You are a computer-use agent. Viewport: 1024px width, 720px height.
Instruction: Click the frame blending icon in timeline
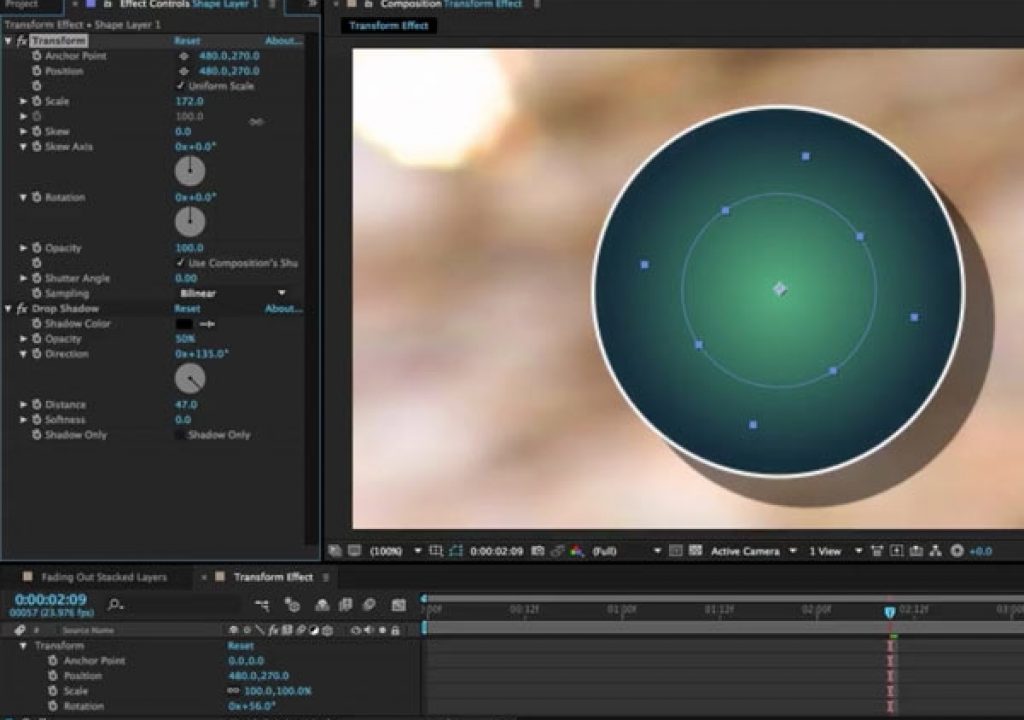[345, 605]
